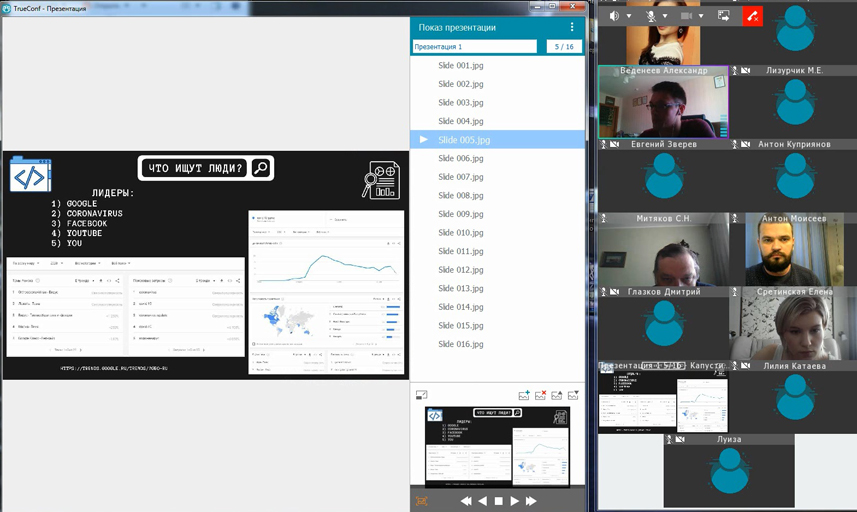
Task: Click the Глазков Дмитрий camera-off icon
Action: pos(615,292)
